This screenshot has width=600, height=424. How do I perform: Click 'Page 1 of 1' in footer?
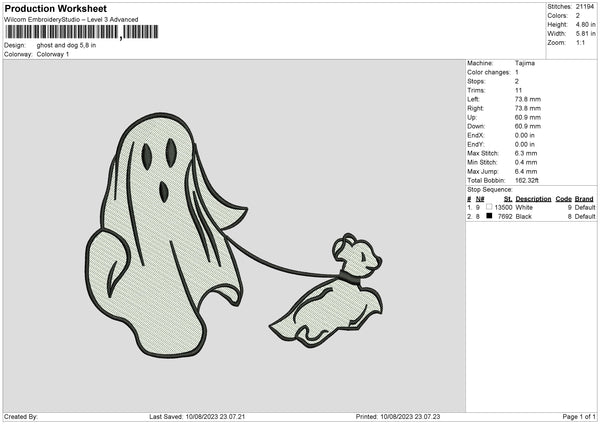(579, 417)
